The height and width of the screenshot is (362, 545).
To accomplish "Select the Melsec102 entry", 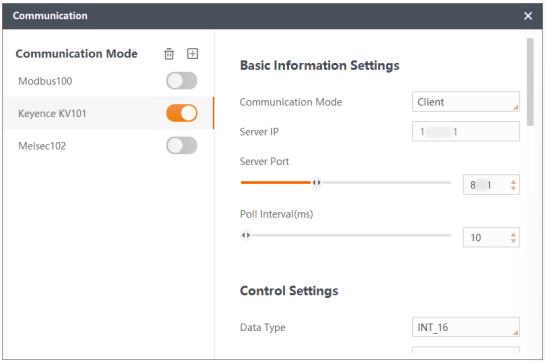I will (42, 146).
